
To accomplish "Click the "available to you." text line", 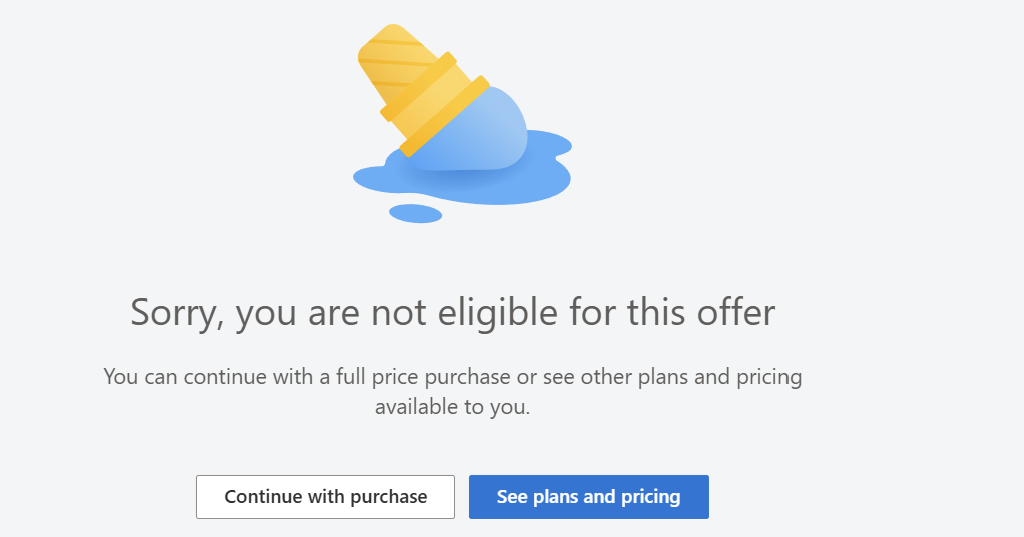I will pos(452,407).
